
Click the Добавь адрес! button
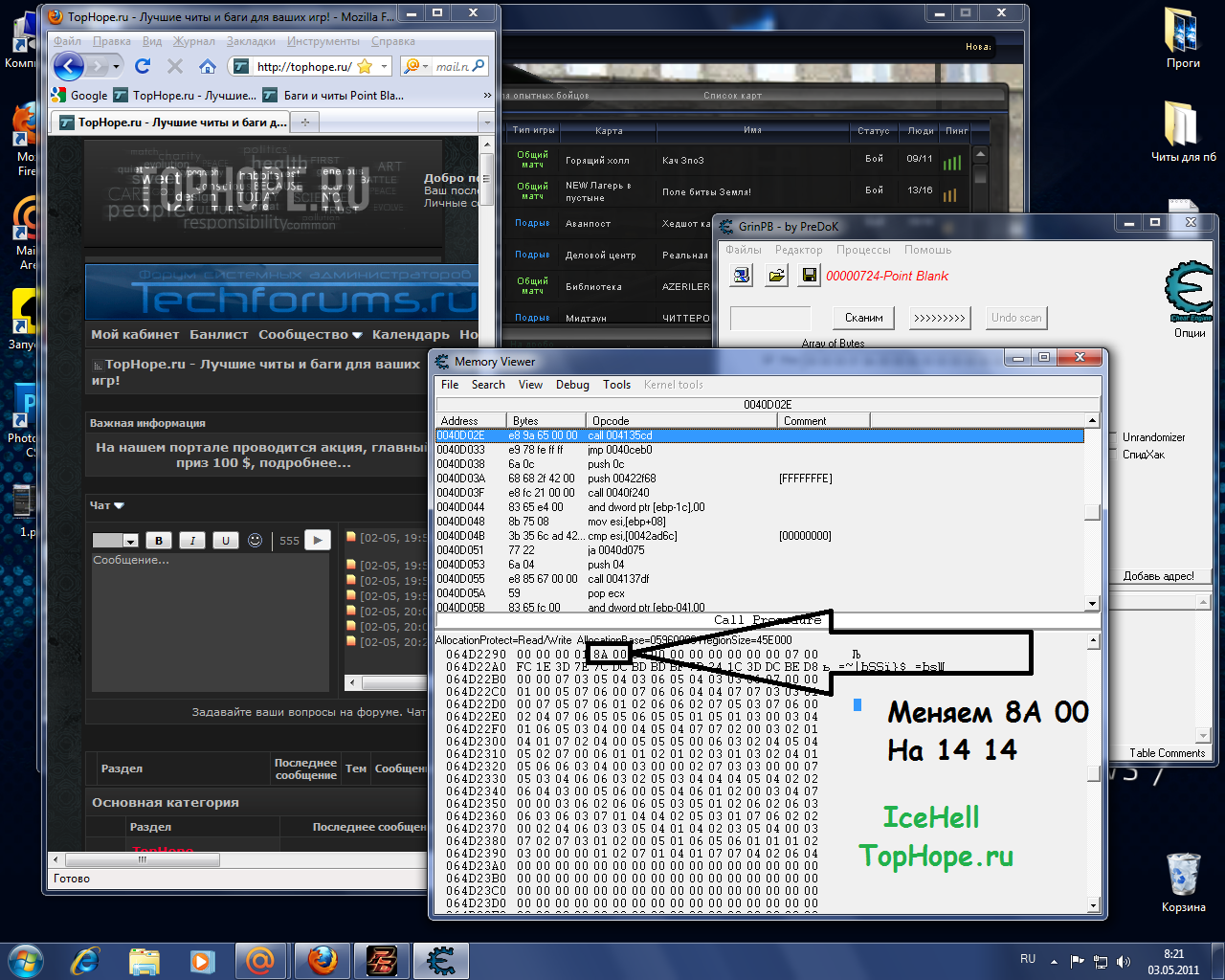click(x=1158, y=576)
